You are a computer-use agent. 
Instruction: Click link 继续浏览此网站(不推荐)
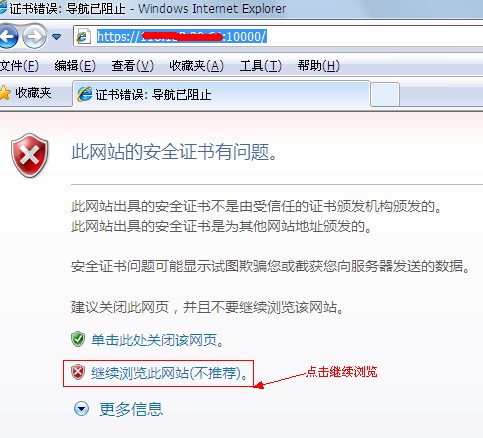(170, 373)
